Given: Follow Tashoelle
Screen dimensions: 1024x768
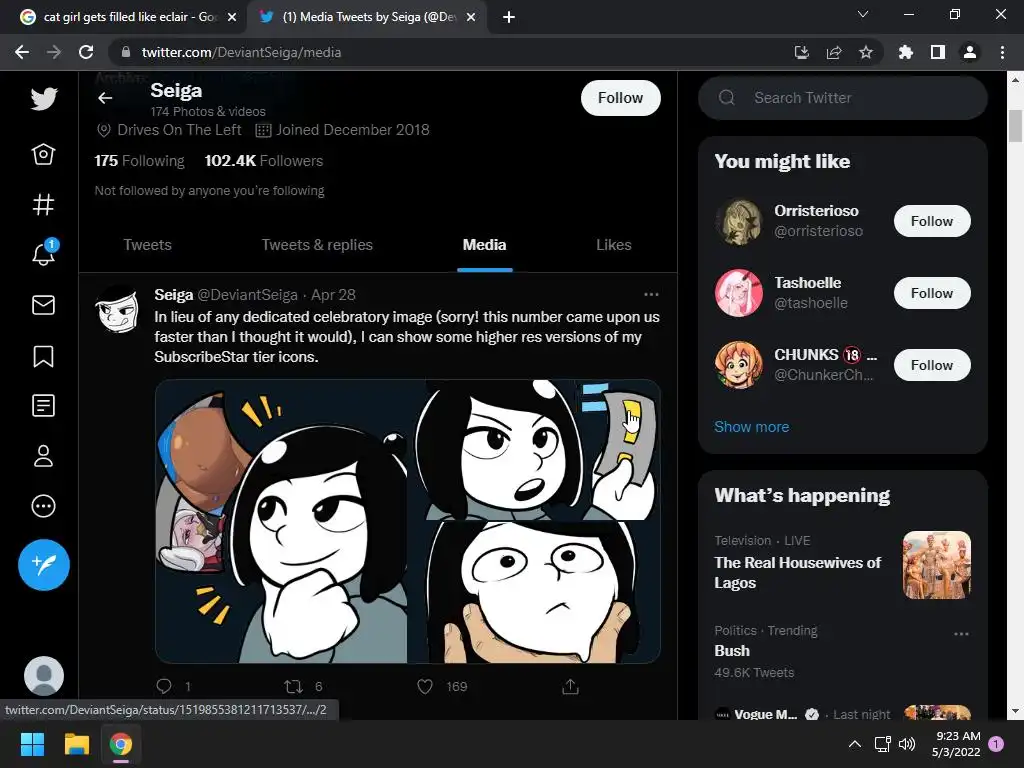Looking at the screenshot, I should click(x=932, y=293).
